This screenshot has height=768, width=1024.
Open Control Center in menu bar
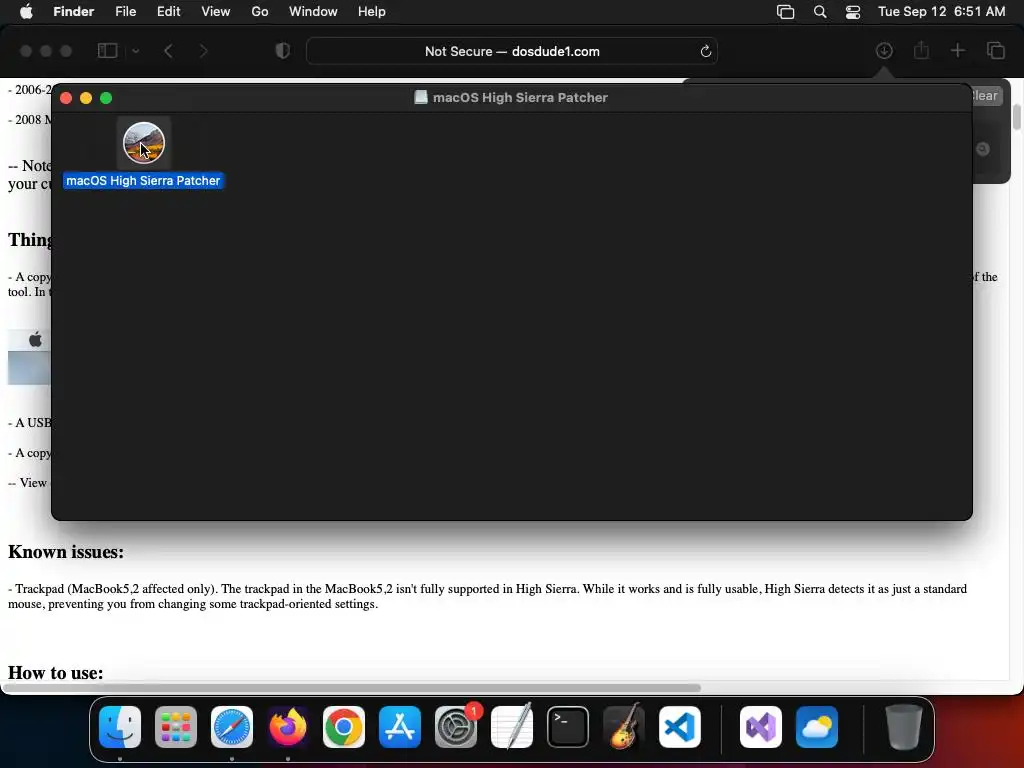(x=853, y=12)
